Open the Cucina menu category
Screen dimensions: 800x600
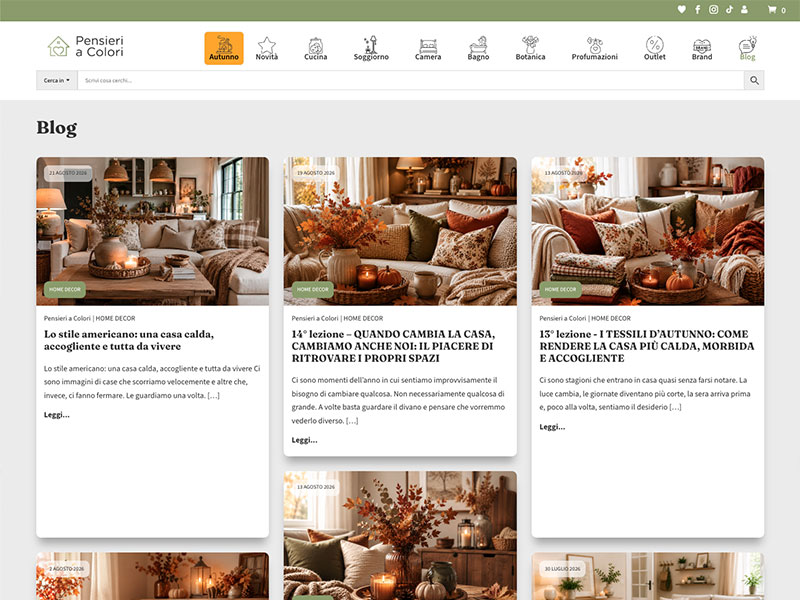tap(316, 48)
